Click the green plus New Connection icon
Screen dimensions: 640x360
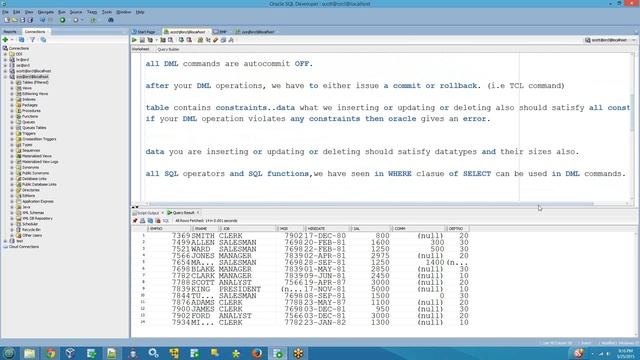tap(5, 40)
